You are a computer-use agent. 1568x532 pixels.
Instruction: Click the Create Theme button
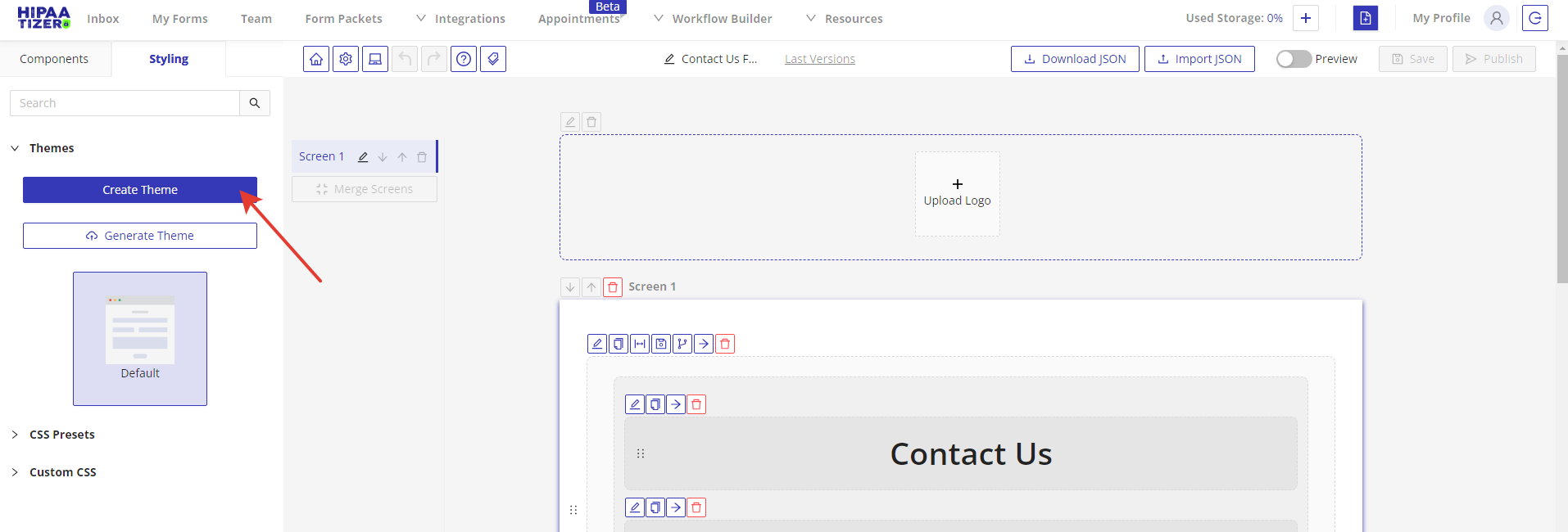pyautogui.click(x=140, y=190)
